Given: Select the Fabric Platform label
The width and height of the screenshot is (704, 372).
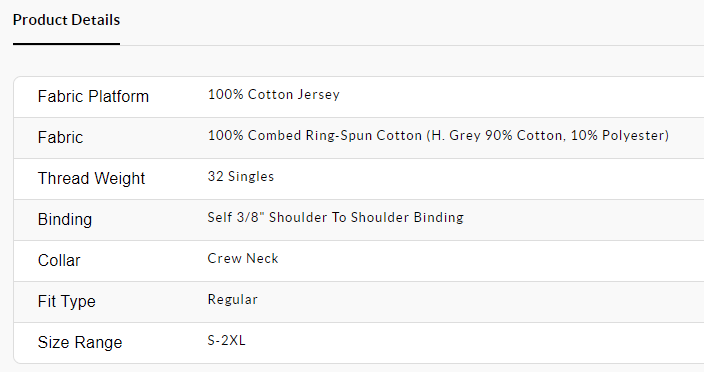Looking at the screenshot, I should (93, 96).
